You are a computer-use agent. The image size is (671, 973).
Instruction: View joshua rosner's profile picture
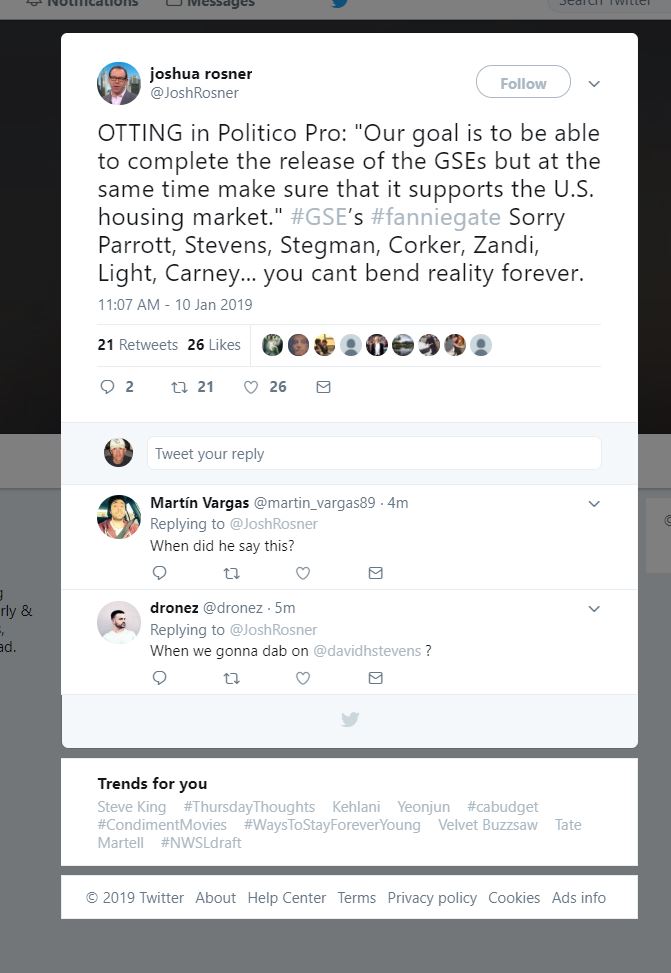click(119, 83)
